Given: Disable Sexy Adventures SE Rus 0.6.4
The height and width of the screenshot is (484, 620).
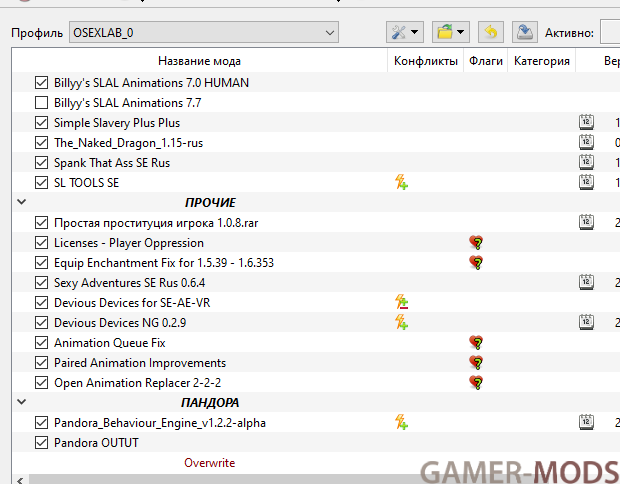Looking at the screenshot, I should point(41,283).
